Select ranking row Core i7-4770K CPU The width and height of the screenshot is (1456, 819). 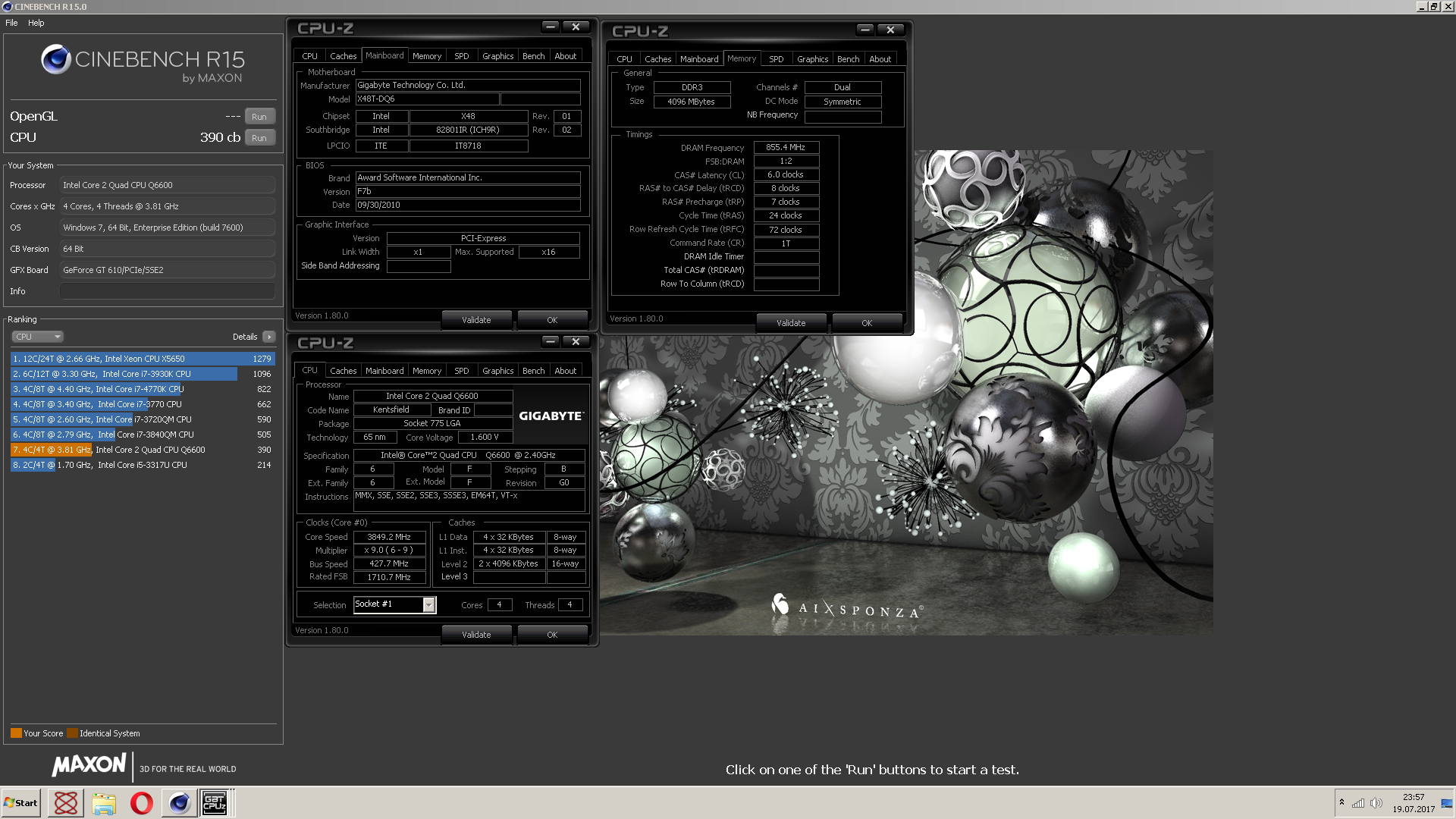[143, 389]
